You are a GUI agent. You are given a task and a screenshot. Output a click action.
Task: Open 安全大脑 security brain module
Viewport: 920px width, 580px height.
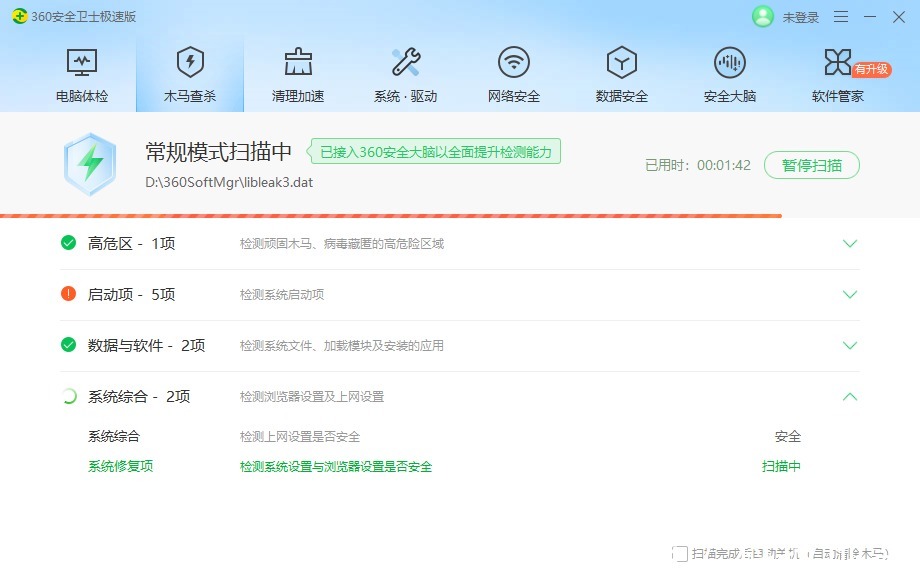(x=729, y=75)
